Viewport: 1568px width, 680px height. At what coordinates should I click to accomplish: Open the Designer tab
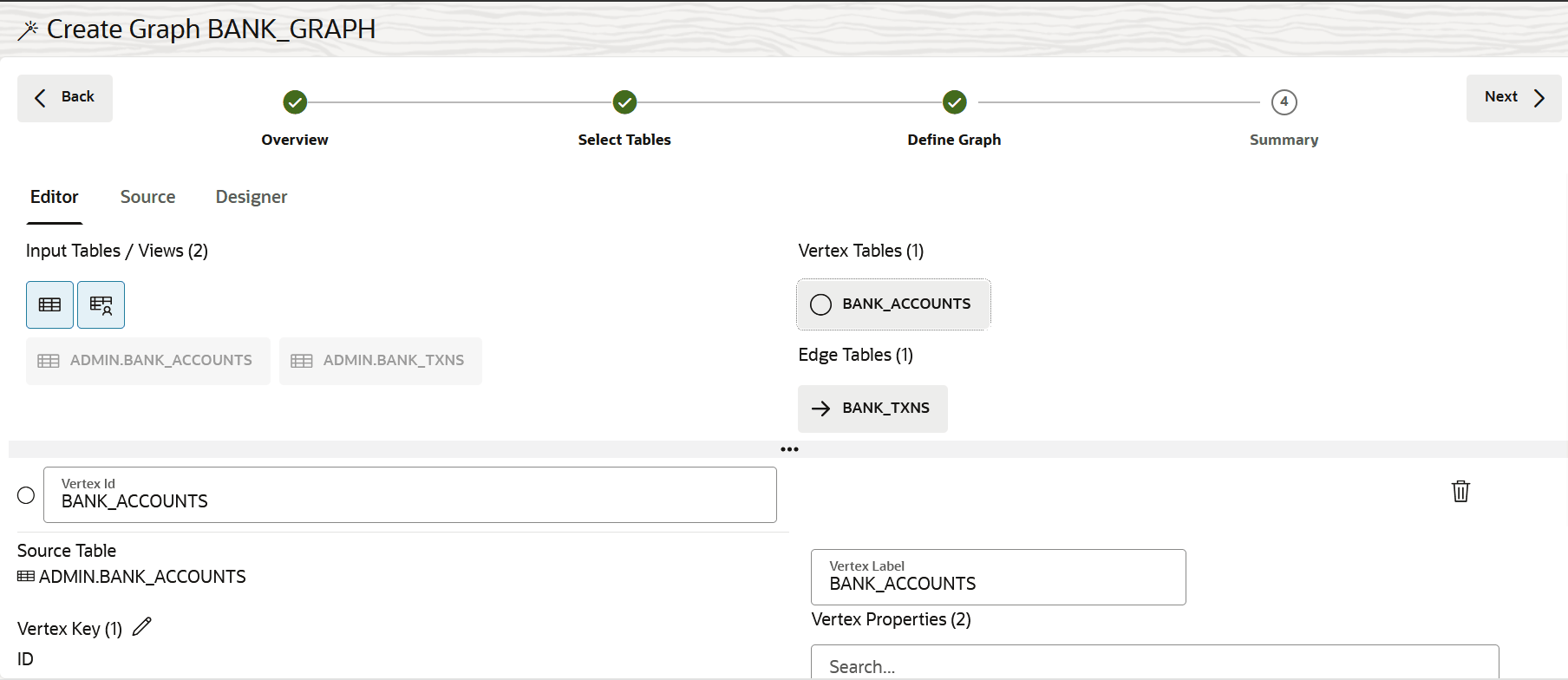pyautogui.click(x=252, y=197)
